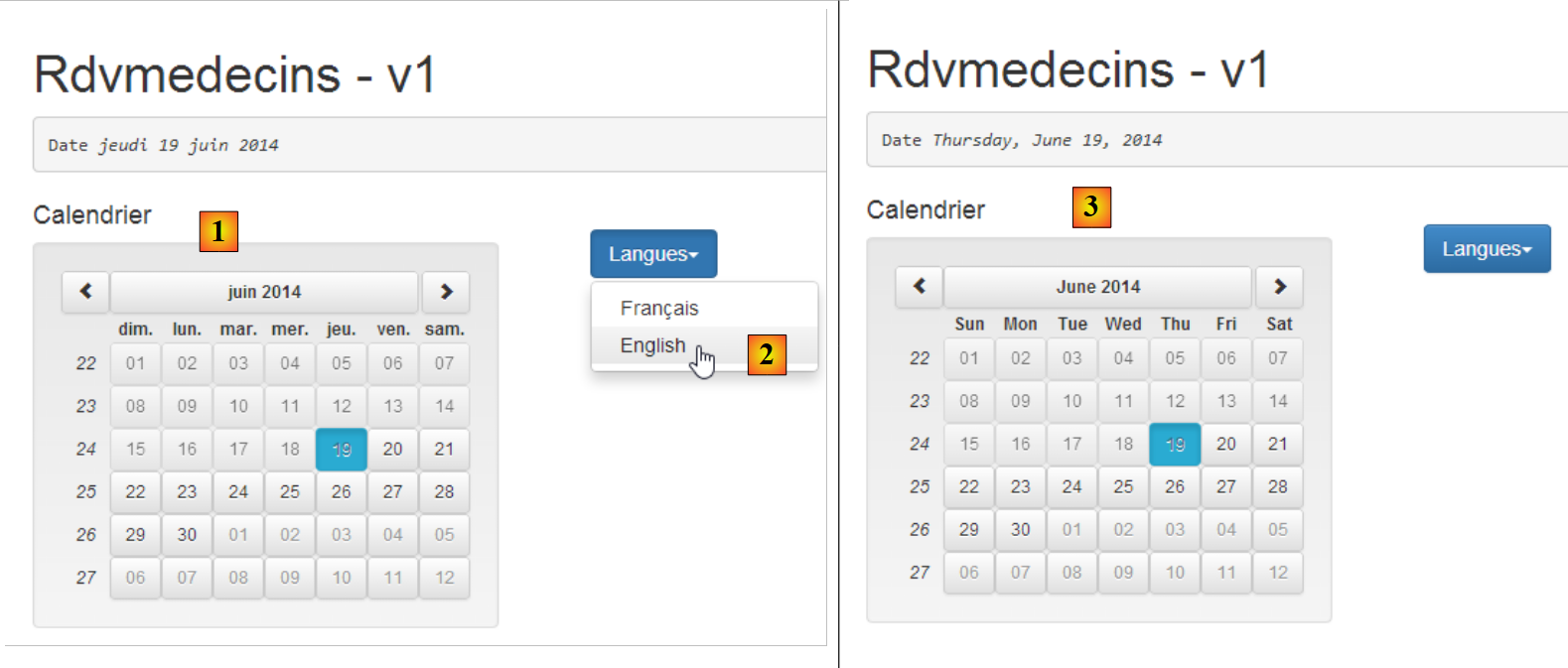Viewport: 1568px width, 668px height.
Task: Click the 'juin 2014' month title button
Action: point(264,292)
